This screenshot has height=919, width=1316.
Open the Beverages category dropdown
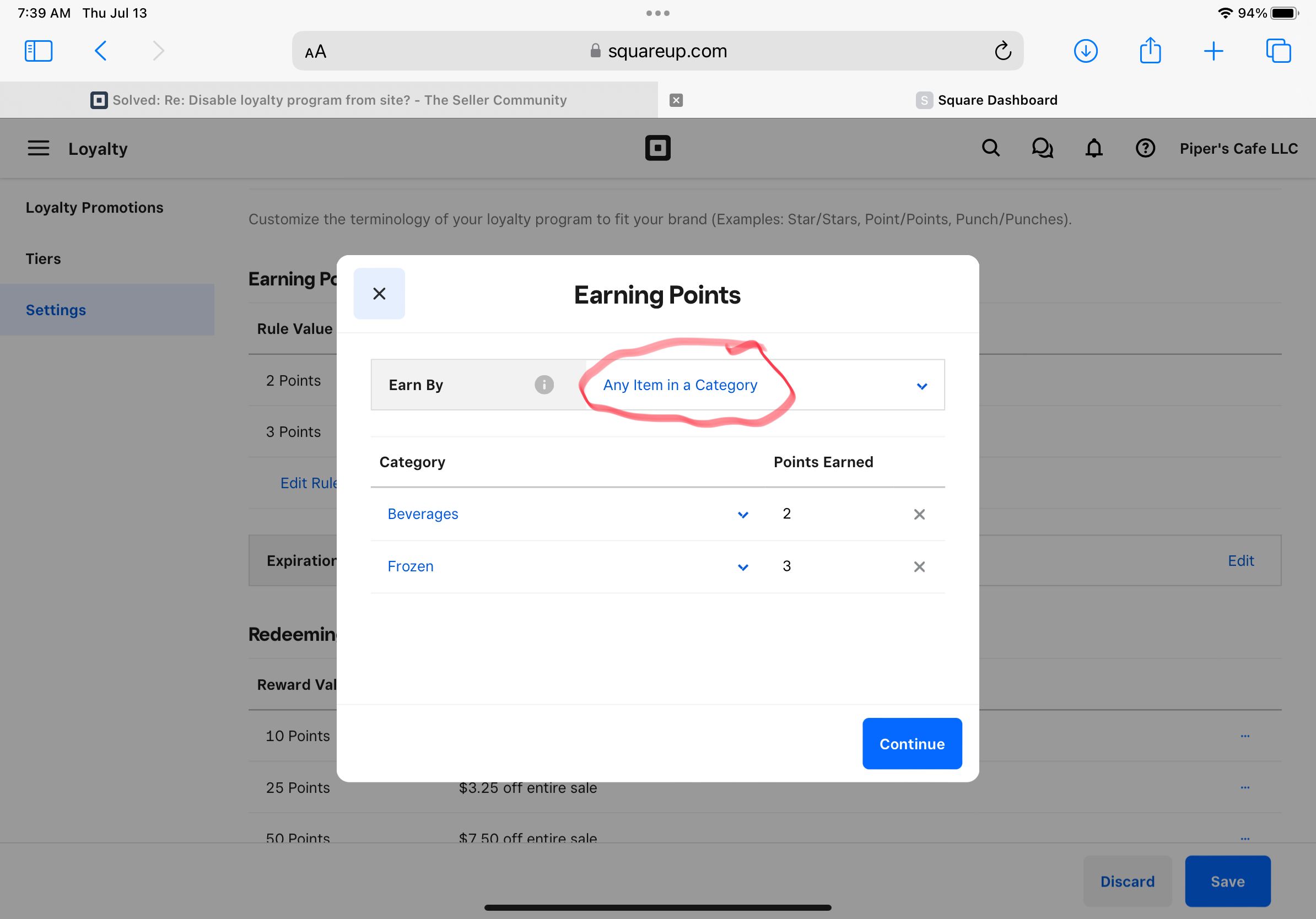(x=568, y=514)
